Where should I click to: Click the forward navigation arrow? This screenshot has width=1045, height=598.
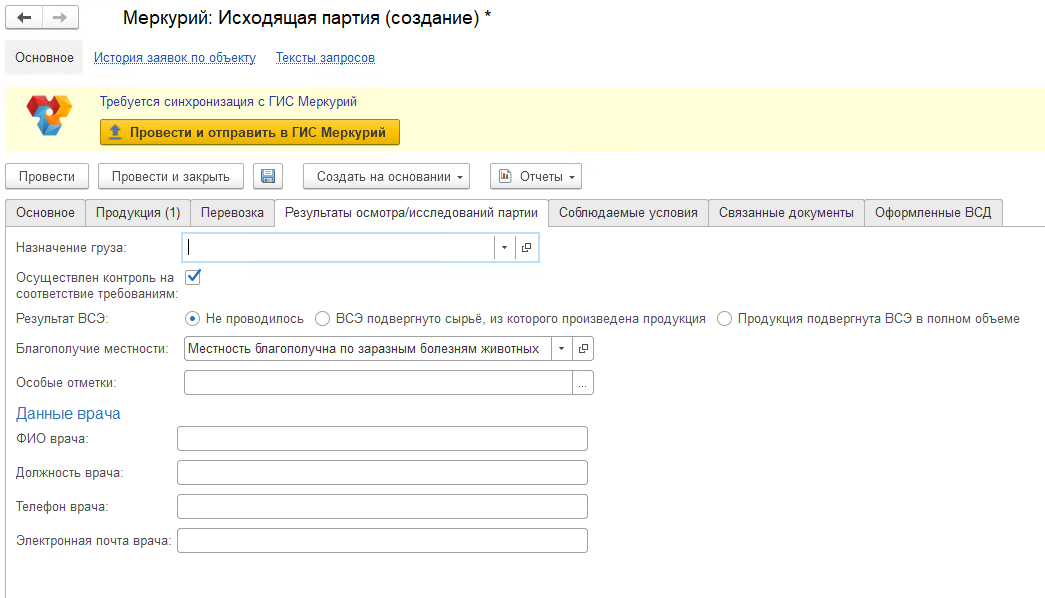[x=60, y=18]
